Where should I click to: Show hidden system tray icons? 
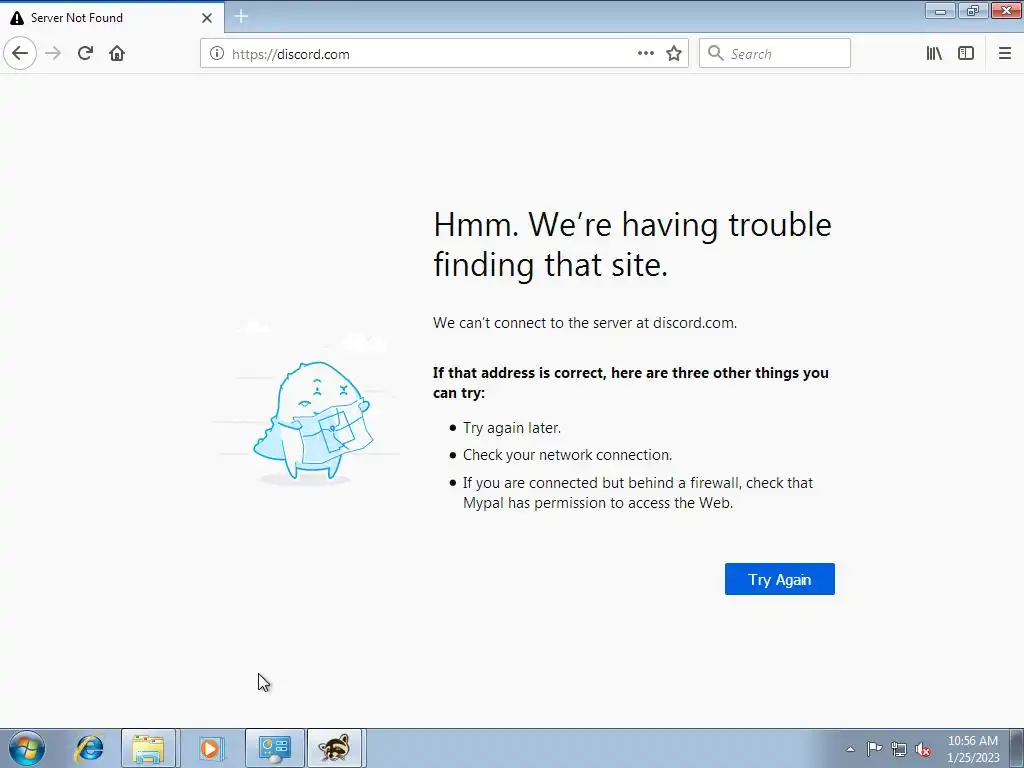coord(850,749)
